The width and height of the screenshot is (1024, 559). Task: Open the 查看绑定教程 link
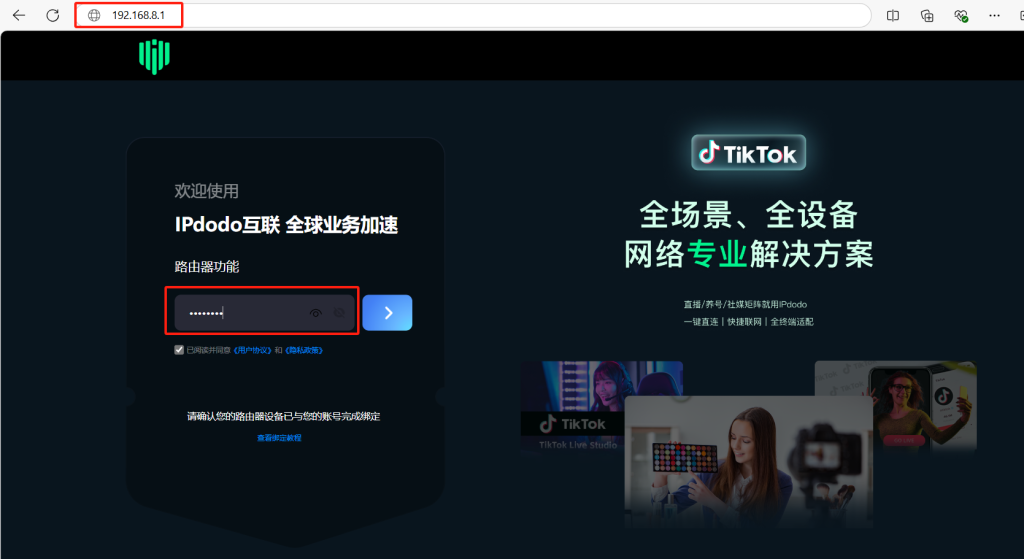coord(280,438)
